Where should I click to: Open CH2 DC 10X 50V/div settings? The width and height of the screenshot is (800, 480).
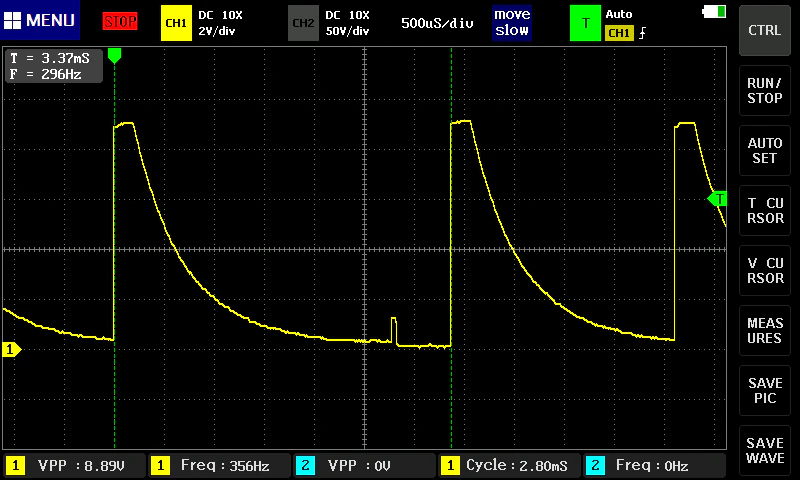[x=347, y=23]
